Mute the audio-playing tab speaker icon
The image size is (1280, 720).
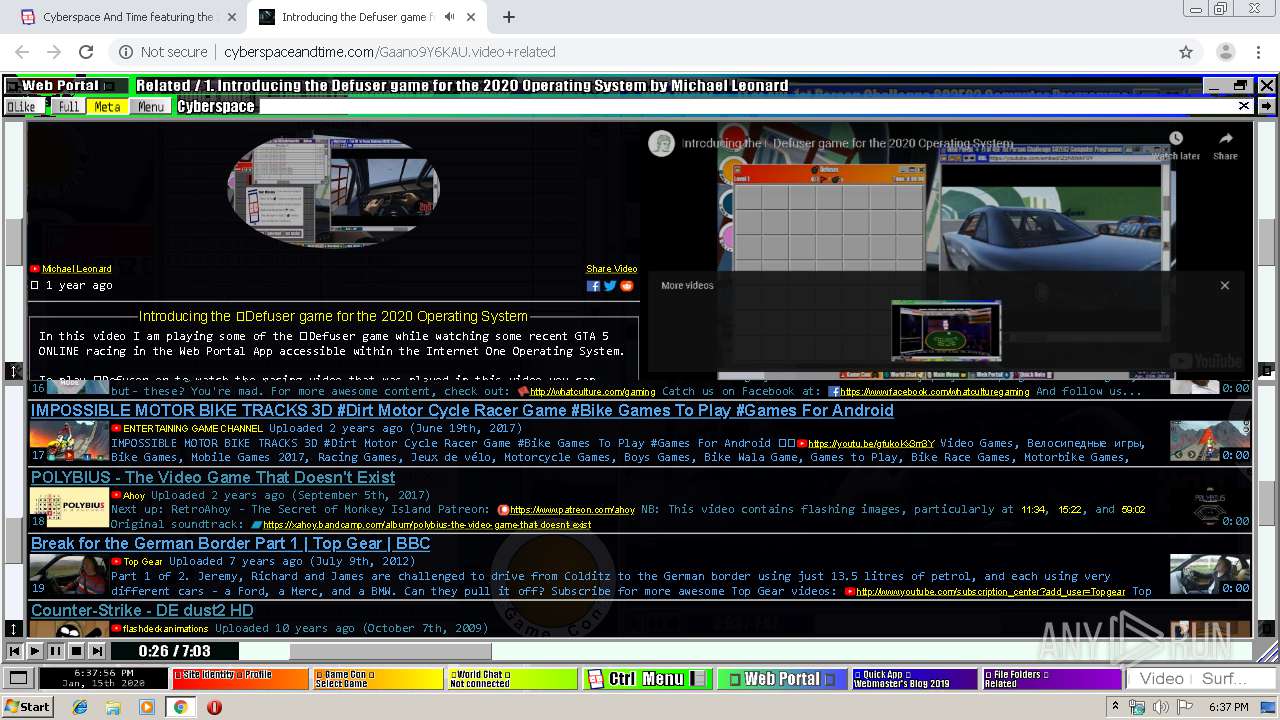tap(449, 17)
